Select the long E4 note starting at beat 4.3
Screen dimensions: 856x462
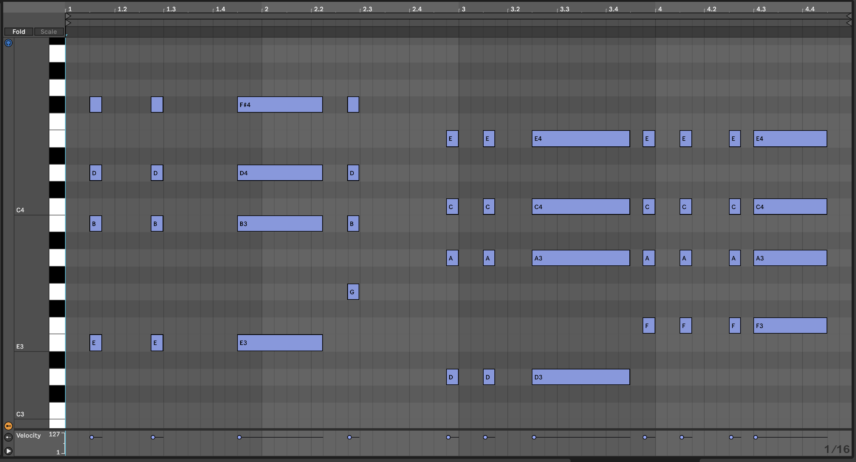tap(790, 138)
